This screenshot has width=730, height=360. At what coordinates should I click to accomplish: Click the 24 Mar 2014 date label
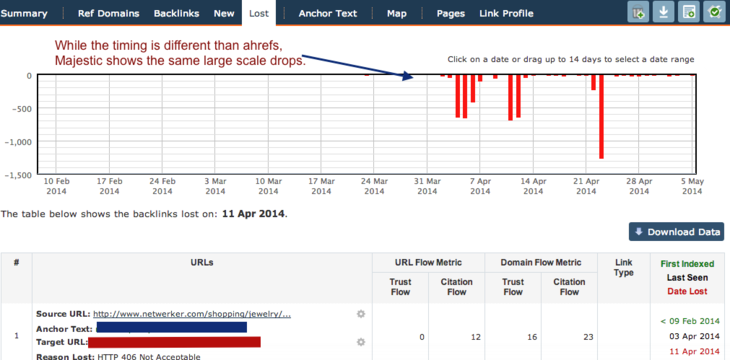(x=374, y=185)
